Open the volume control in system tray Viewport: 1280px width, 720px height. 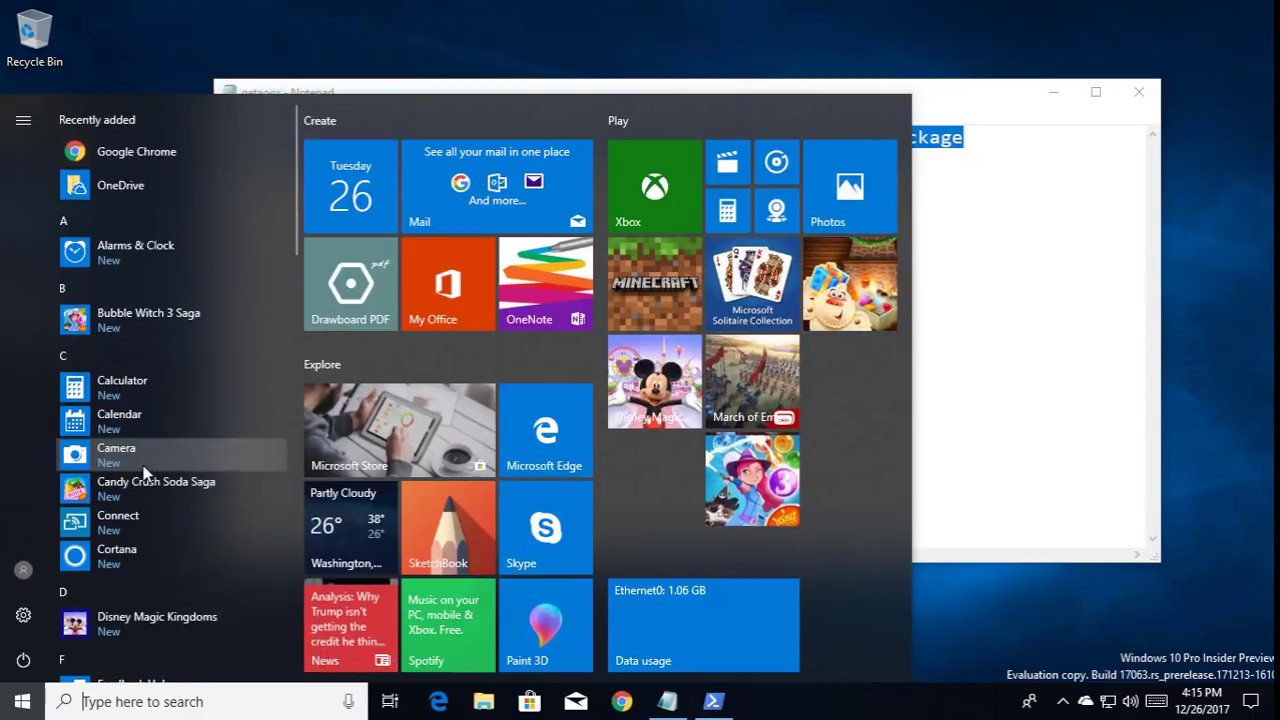coord(1131,701)
